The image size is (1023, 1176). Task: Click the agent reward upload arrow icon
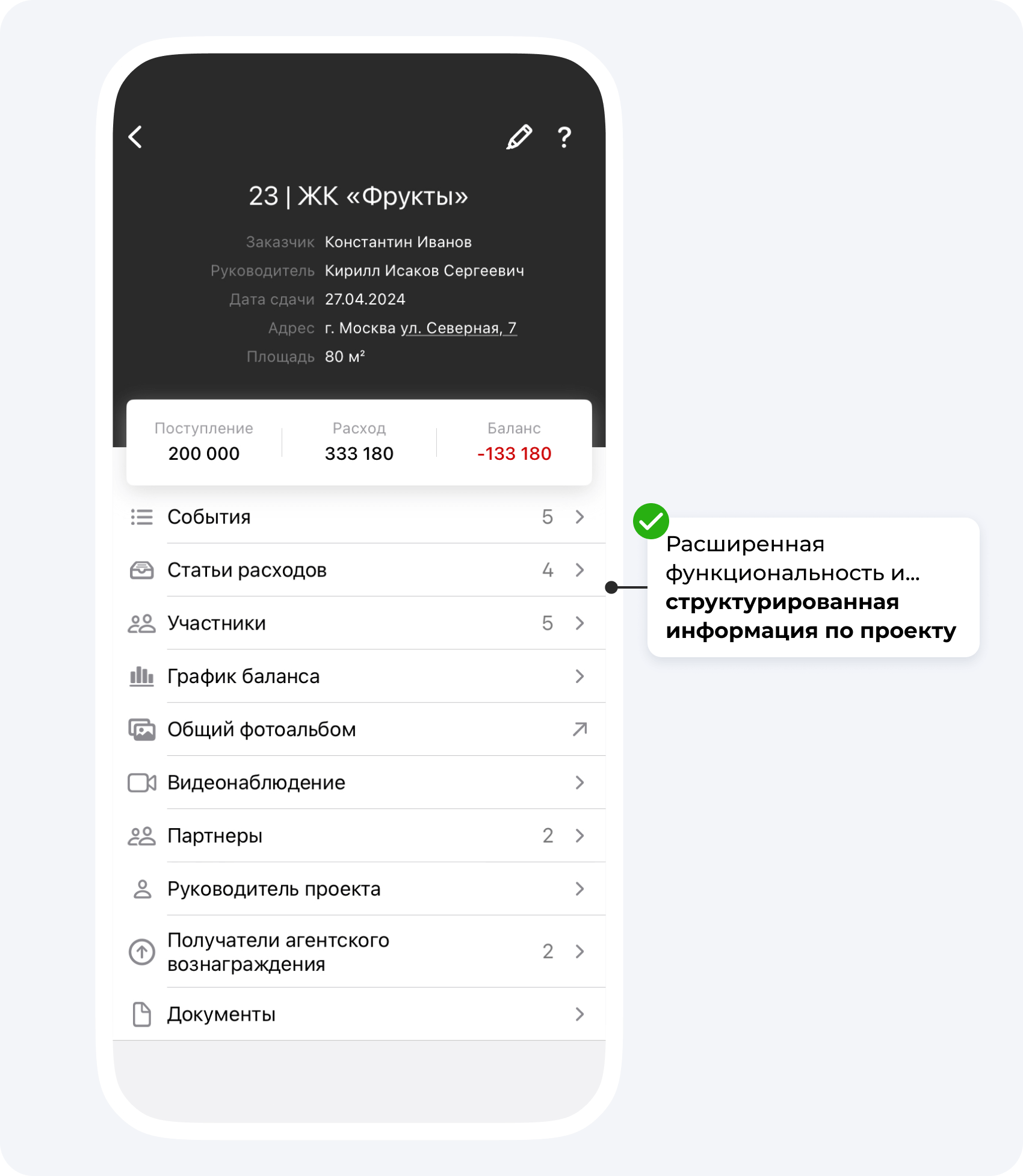(142, 952)
